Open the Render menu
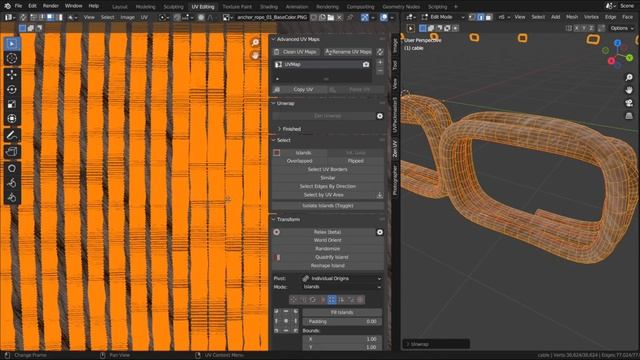 pyautogui.click(x=51, y=6)
